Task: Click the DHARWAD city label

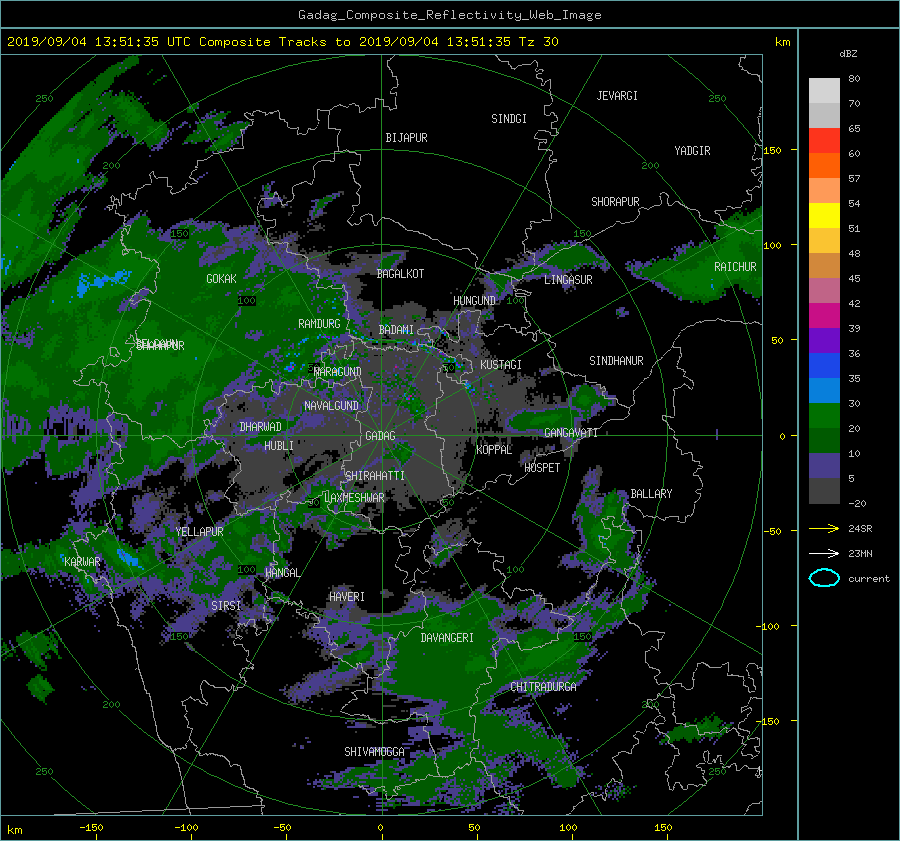Action: pyautogui.click(x=260, y=427)
